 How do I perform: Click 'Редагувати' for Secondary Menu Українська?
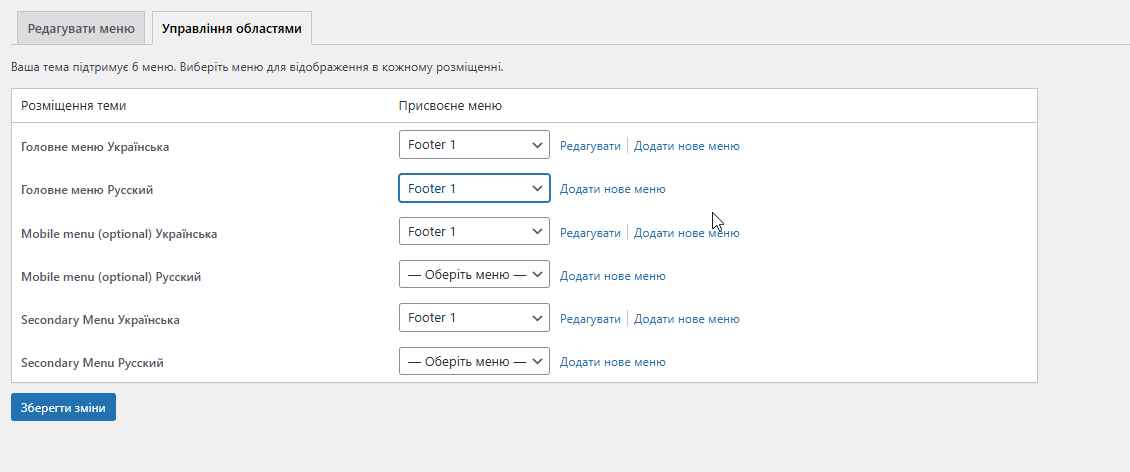[590, 319]
